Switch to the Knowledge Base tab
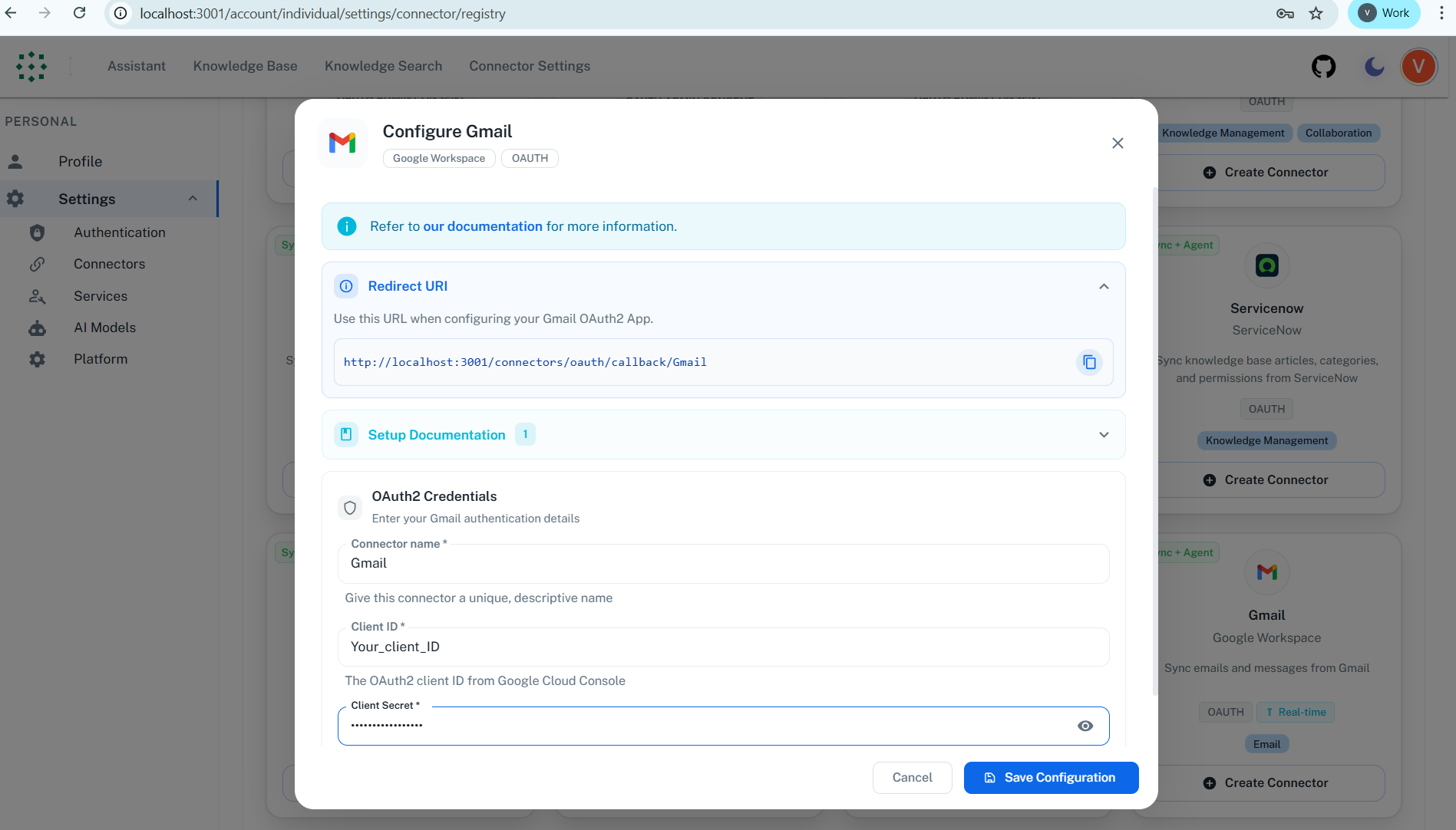The width and height of the screenshot is (1456, 830). (x=245, y=66)
